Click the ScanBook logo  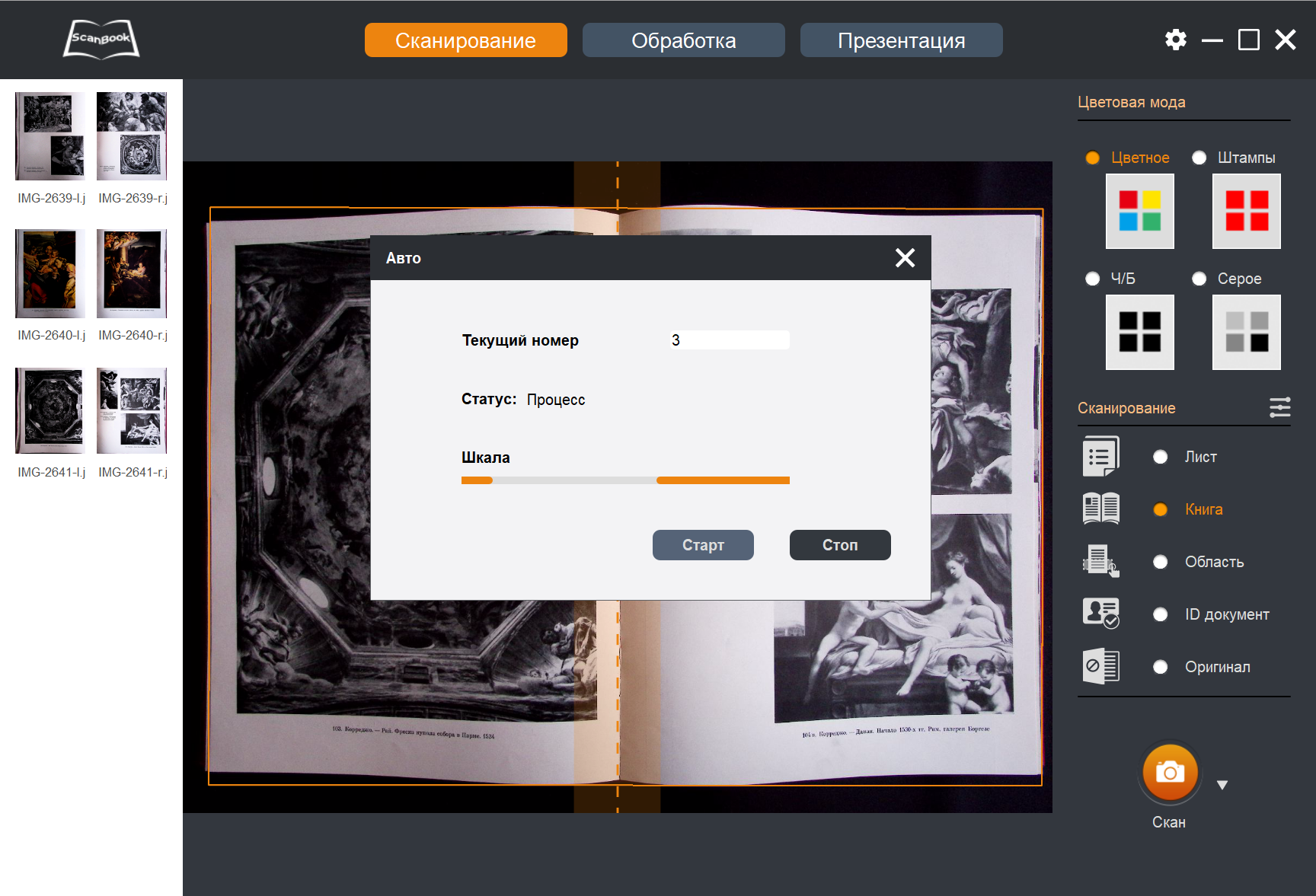101,40
